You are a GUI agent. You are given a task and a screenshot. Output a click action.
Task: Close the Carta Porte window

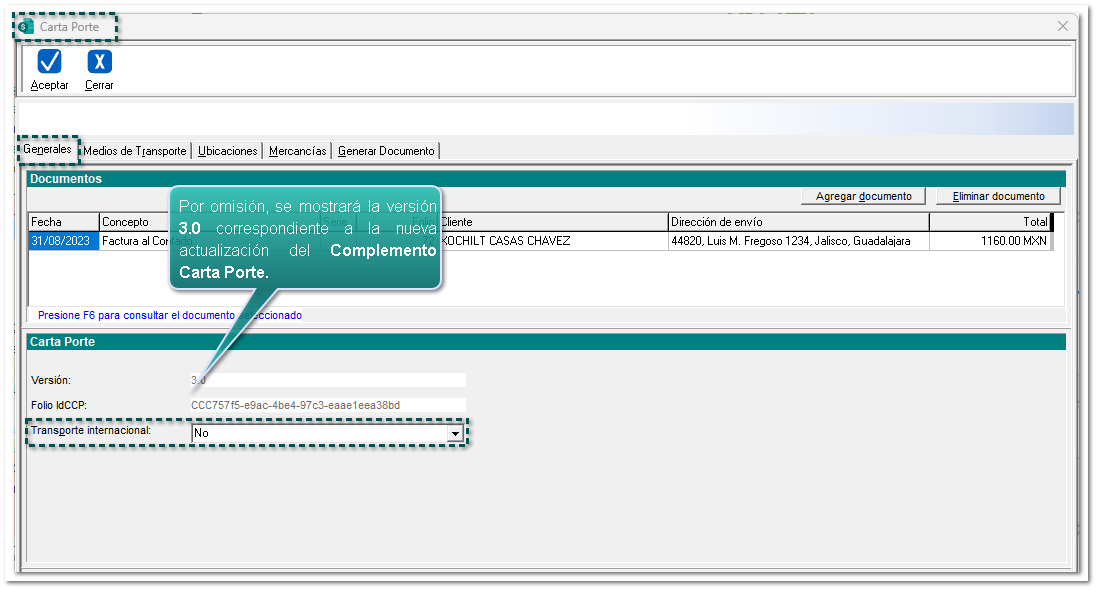(x=1063, y=26)
